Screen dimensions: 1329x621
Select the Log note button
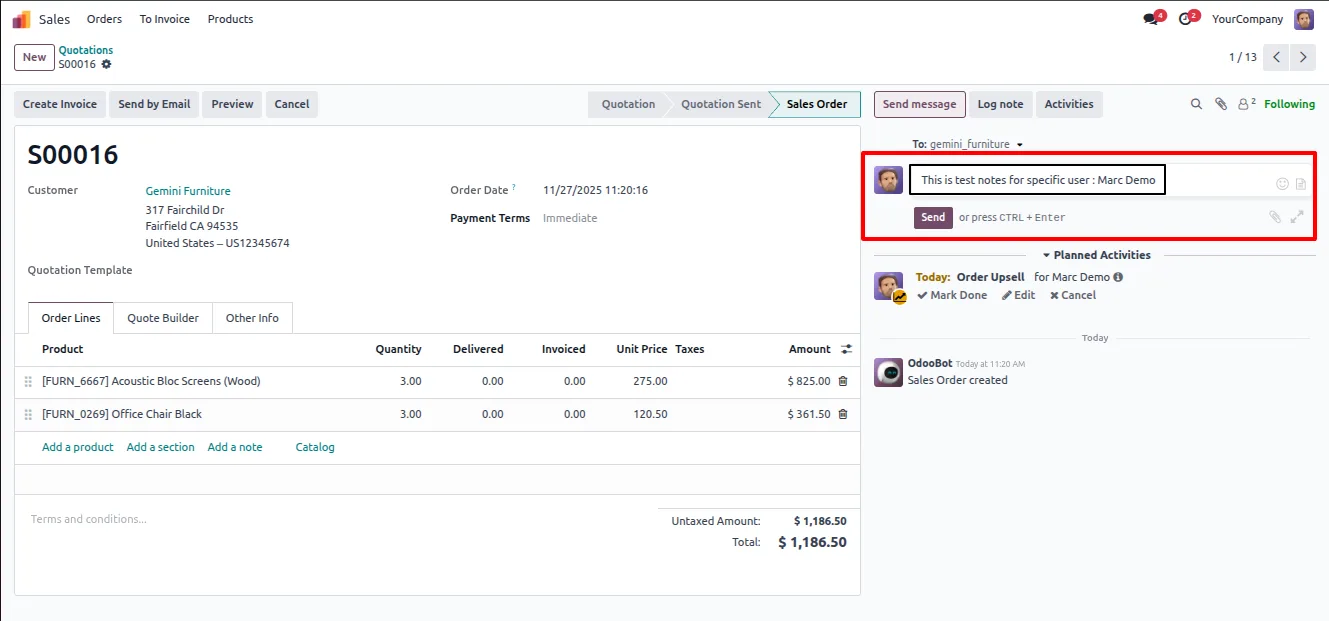[x=1000, y=104]
